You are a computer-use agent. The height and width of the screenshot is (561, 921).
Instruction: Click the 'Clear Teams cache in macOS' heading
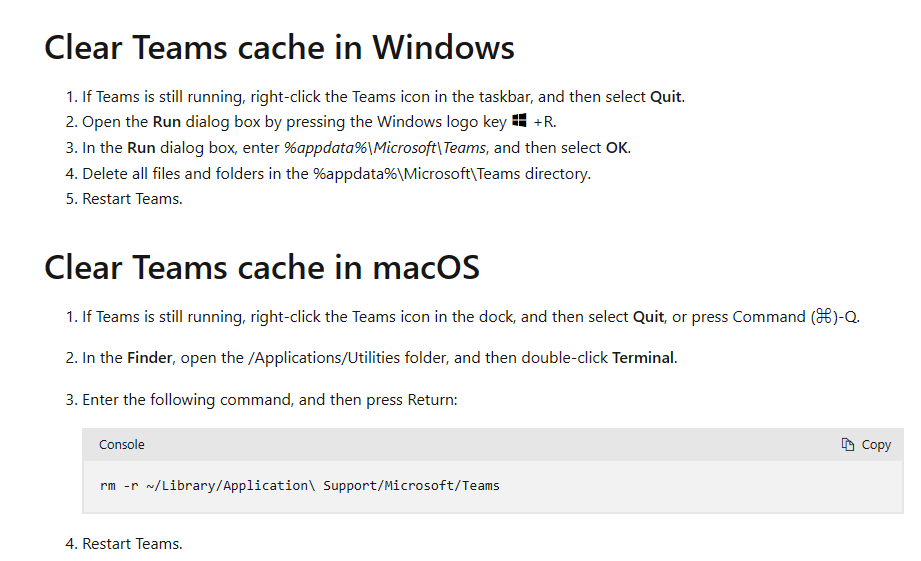click(262, 267)
